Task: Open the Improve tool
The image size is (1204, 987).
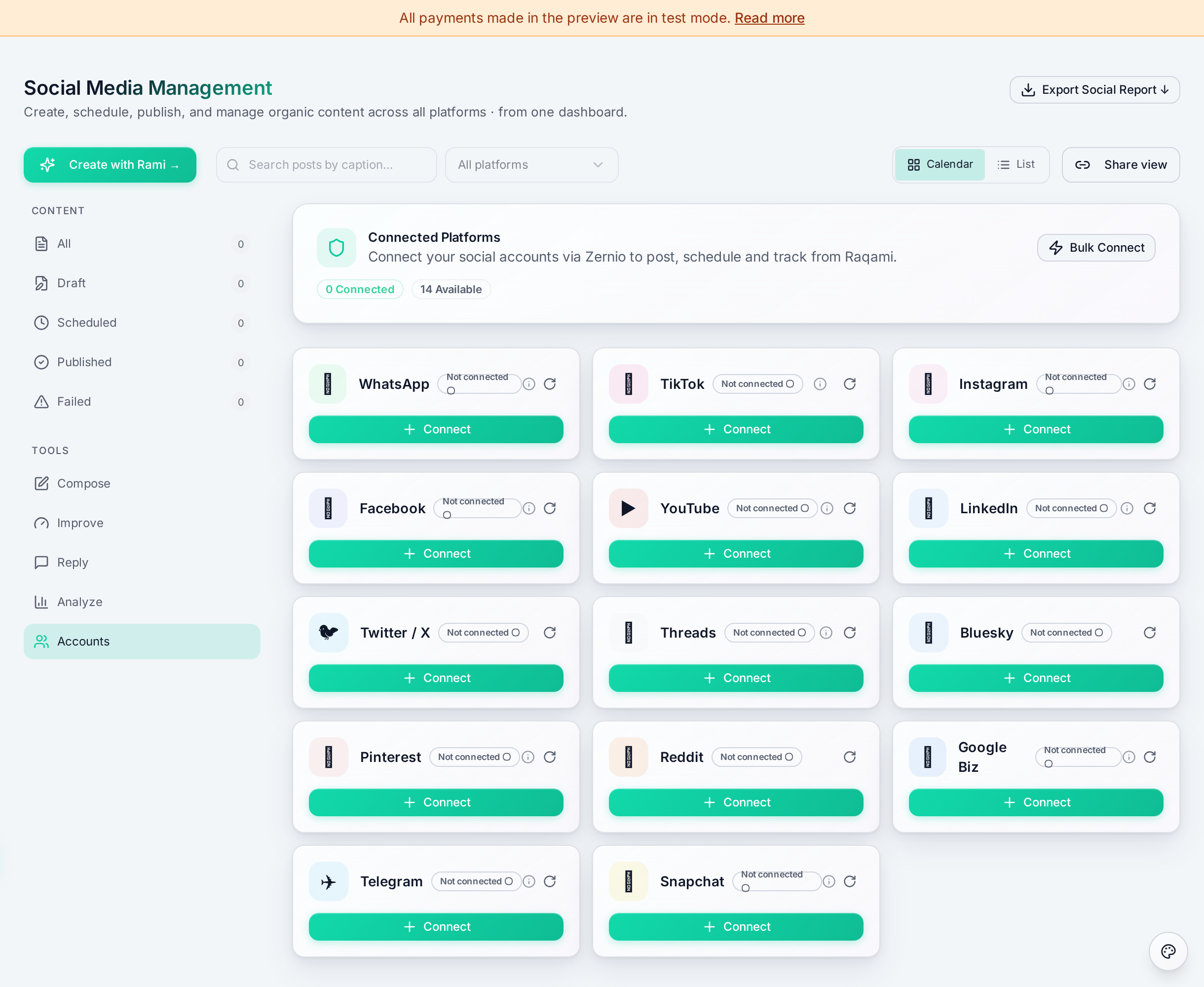Action: (x=142, y=523)
